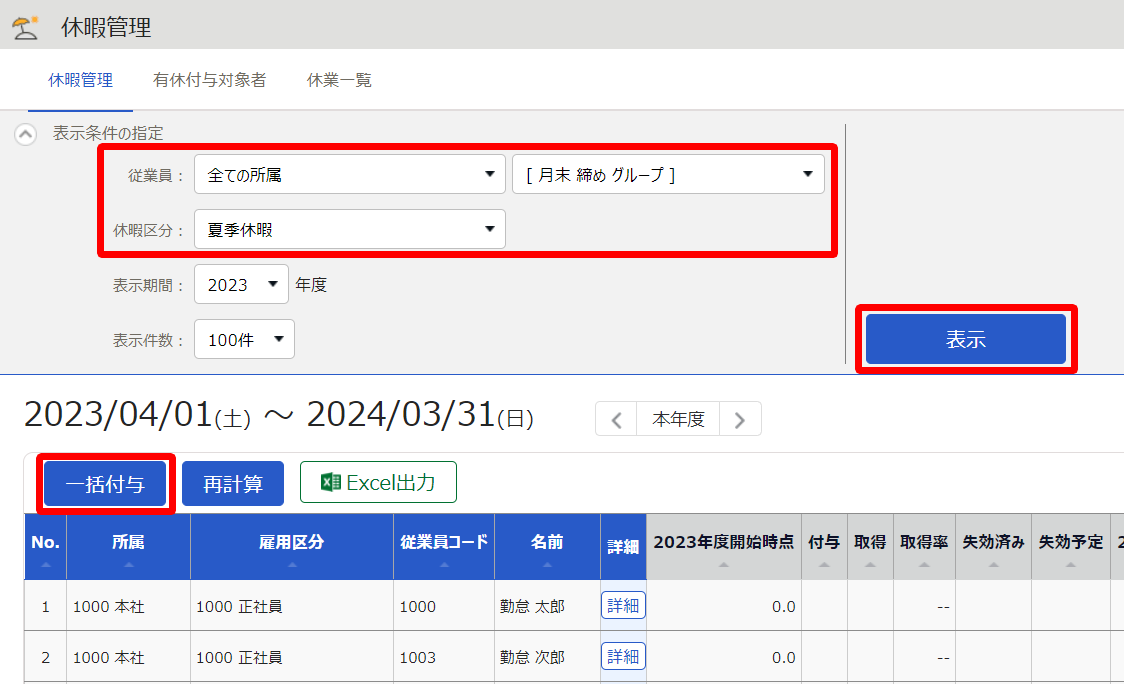Click 1000 本社 in row 2
1124x684 pixels.
coord(109,657)
